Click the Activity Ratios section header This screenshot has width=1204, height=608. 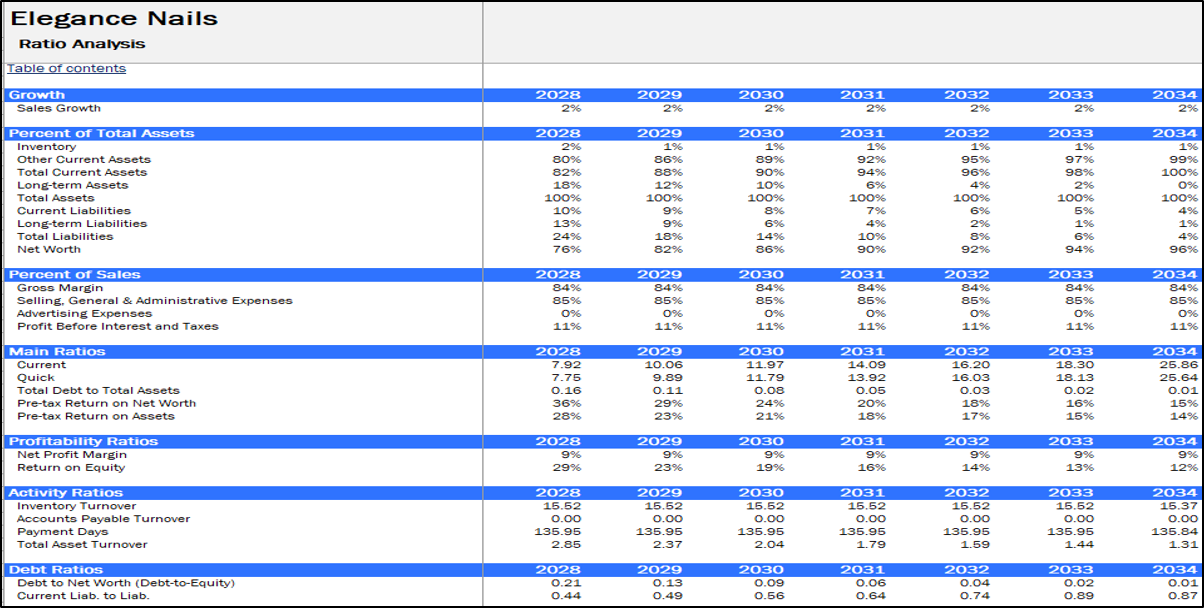pos(66,492)
